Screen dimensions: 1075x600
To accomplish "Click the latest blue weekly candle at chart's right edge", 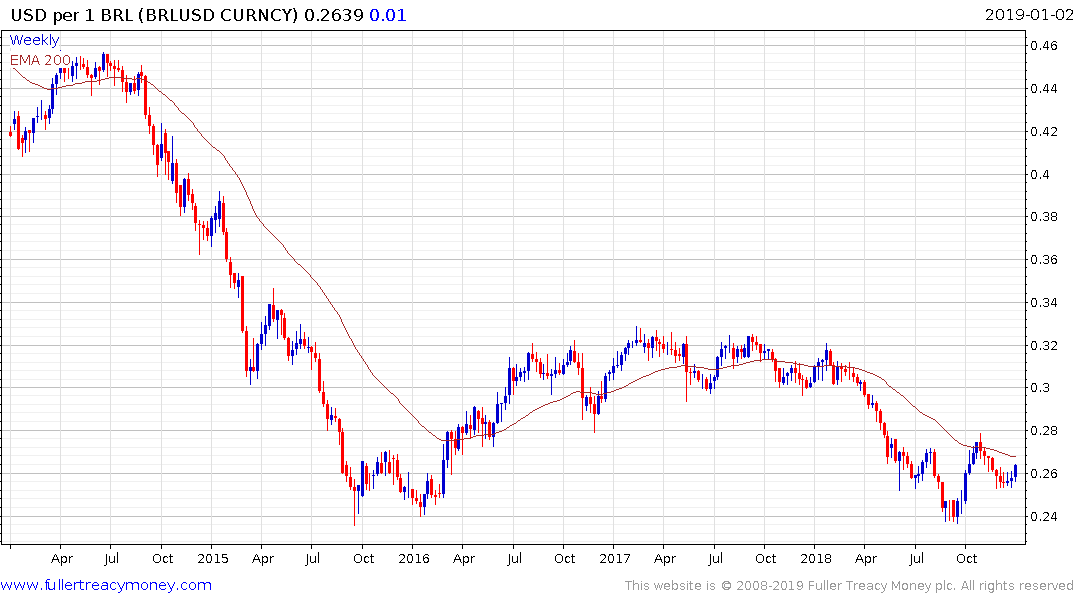I will click(x=1015, y=472).
